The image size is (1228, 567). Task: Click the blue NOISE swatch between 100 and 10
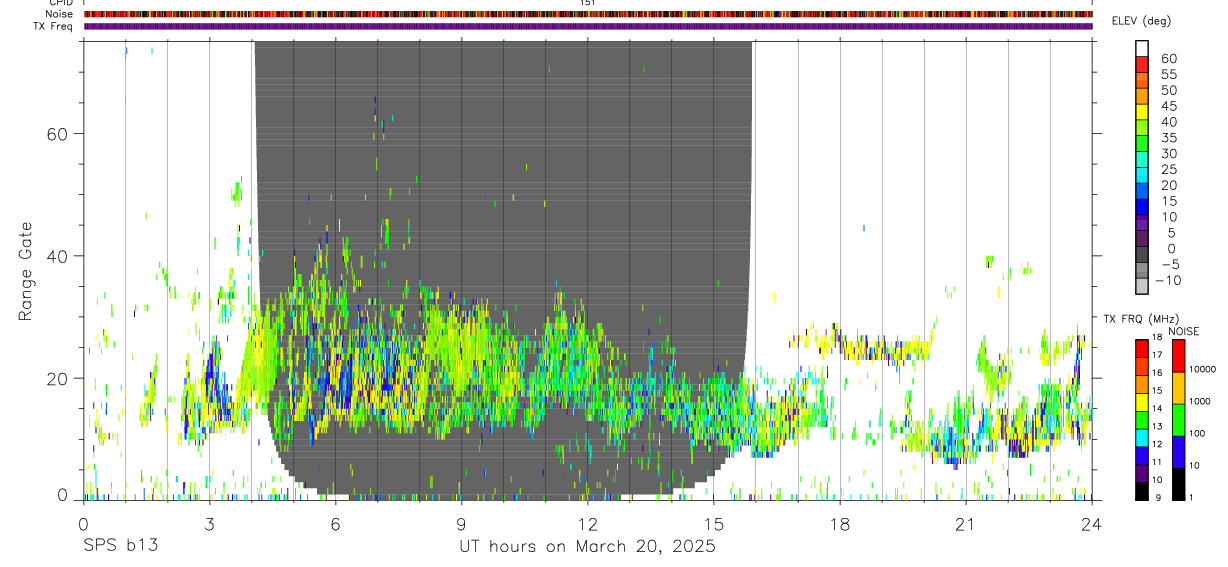click(1178, 452)
